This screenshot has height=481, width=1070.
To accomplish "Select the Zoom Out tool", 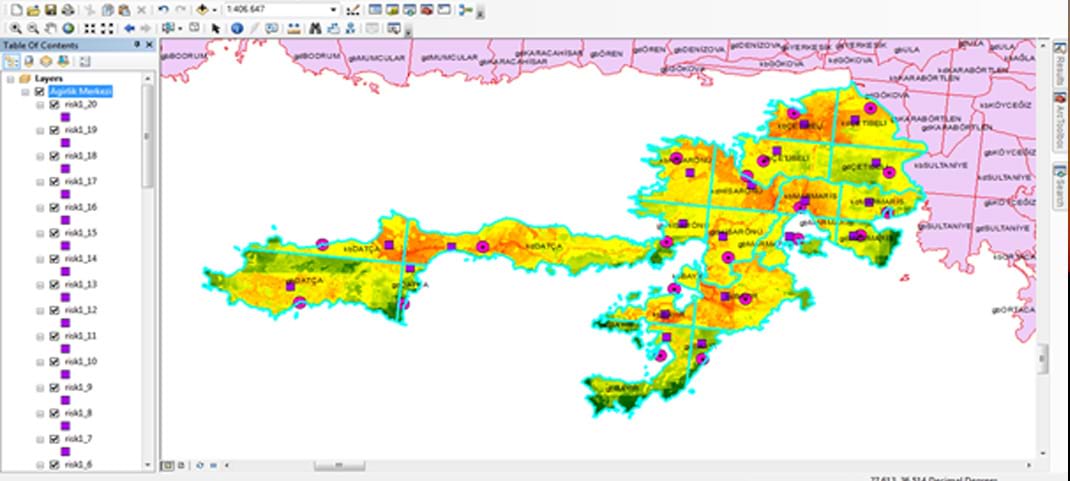I will (x=33, y=29).
